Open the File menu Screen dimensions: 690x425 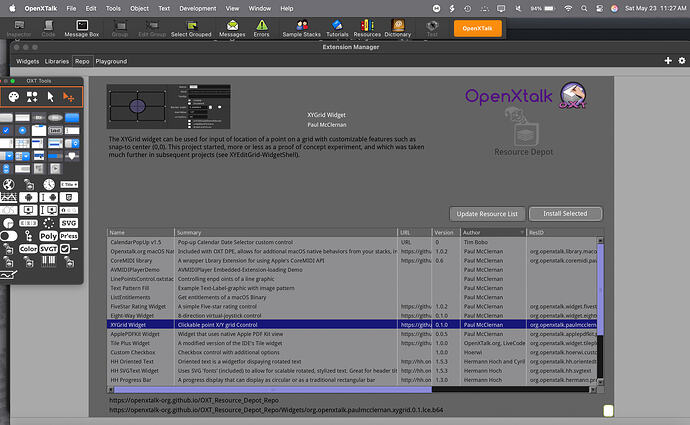(x=71, y=8)
